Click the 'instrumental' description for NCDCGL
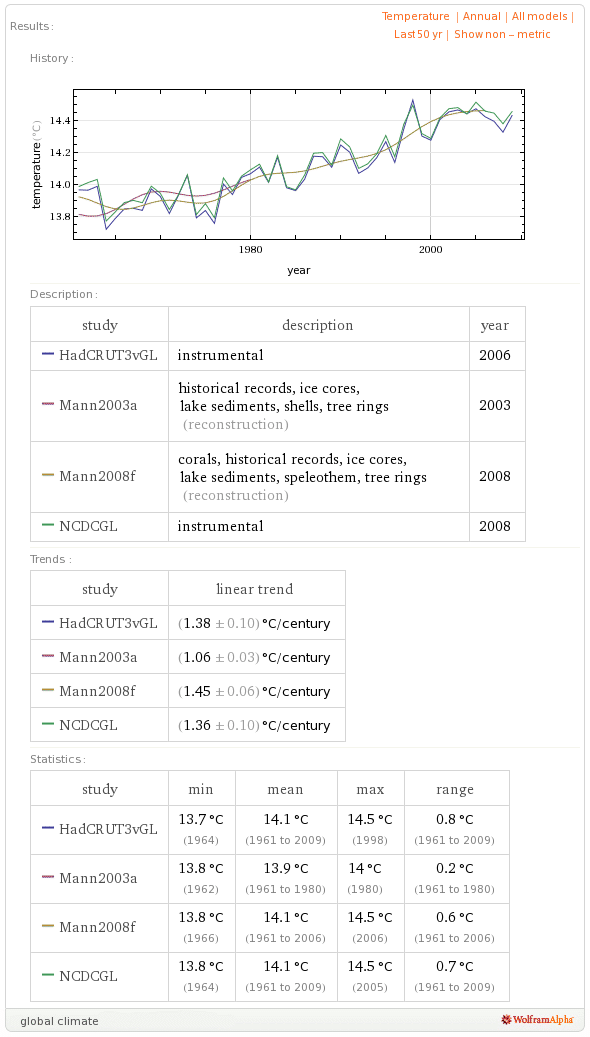Viewport: 590px width, 1037px height. click(x=220, y=526)
